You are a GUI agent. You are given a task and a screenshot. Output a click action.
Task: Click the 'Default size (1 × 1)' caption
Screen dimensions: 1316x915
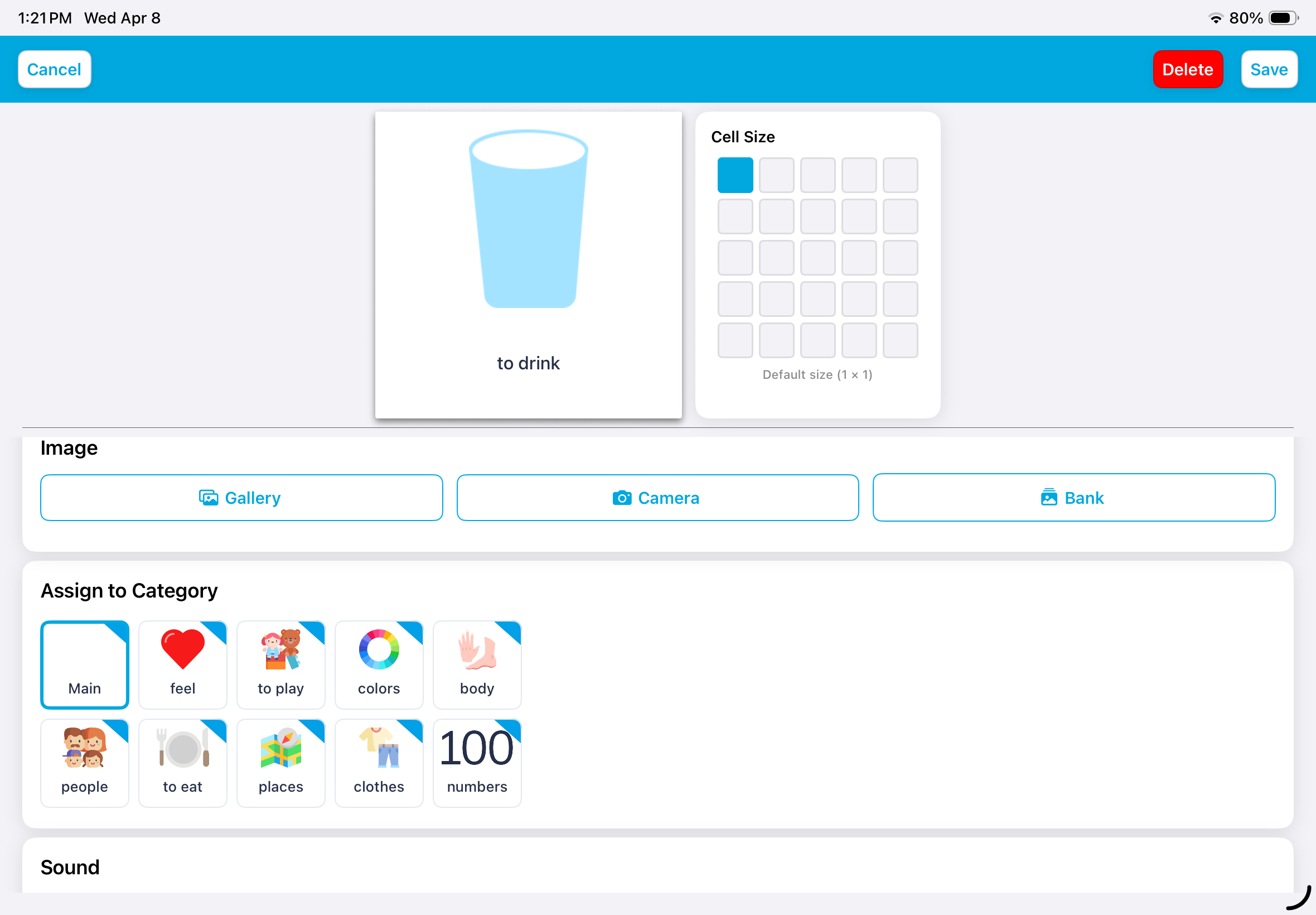(817, 374)
